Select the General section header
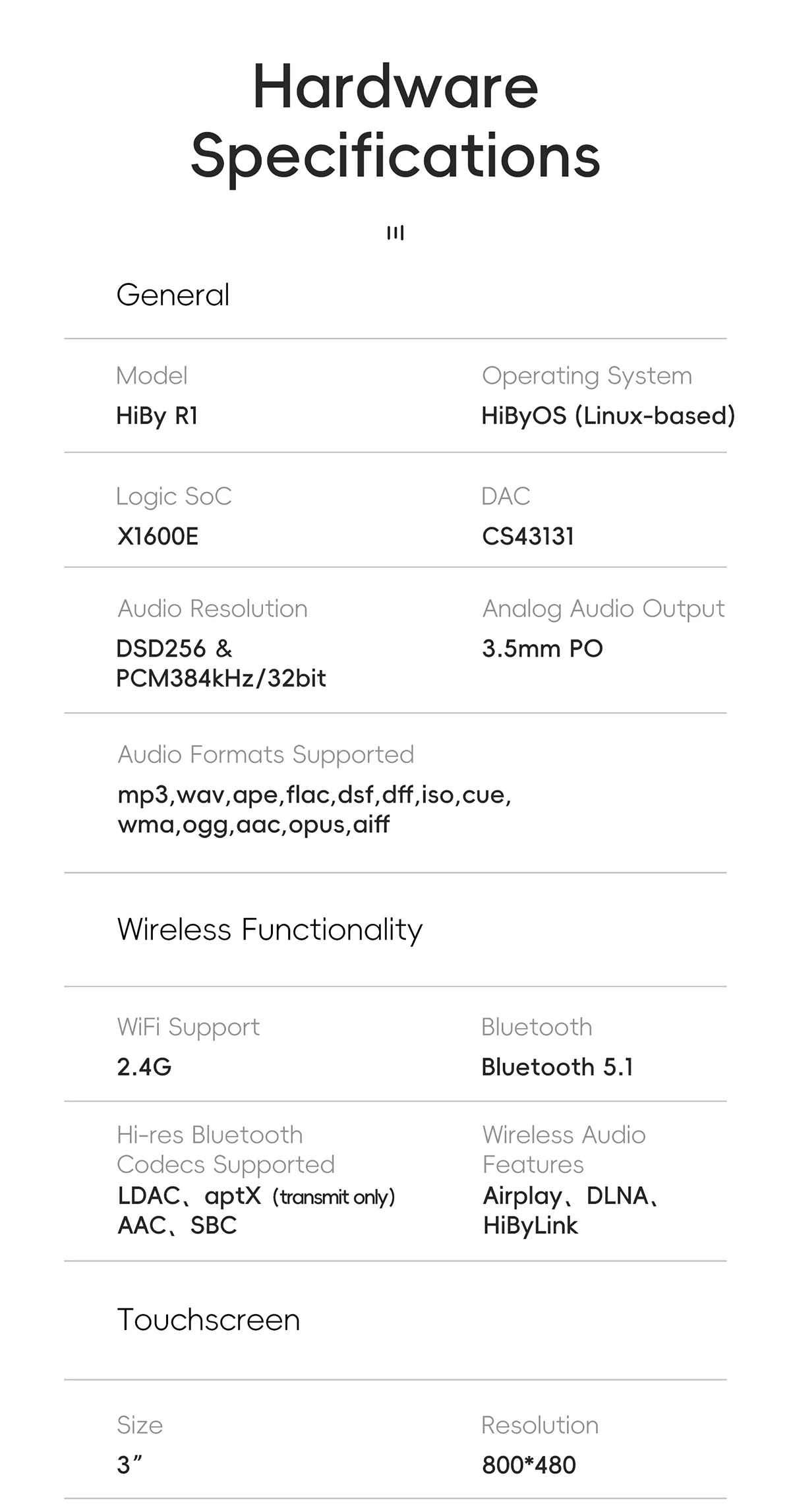 coord(173,295)
